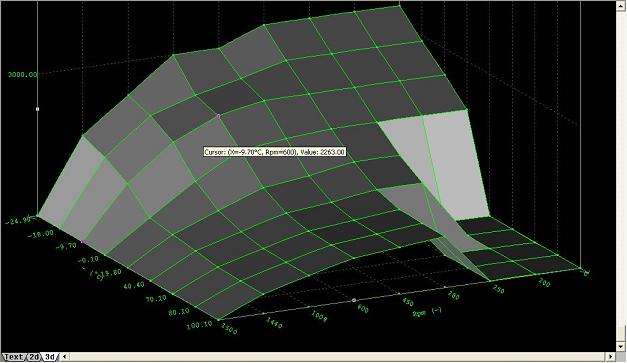Select the magenta cursor point on the surface
This screenshot has height=363, width=627.
(218, 116)
